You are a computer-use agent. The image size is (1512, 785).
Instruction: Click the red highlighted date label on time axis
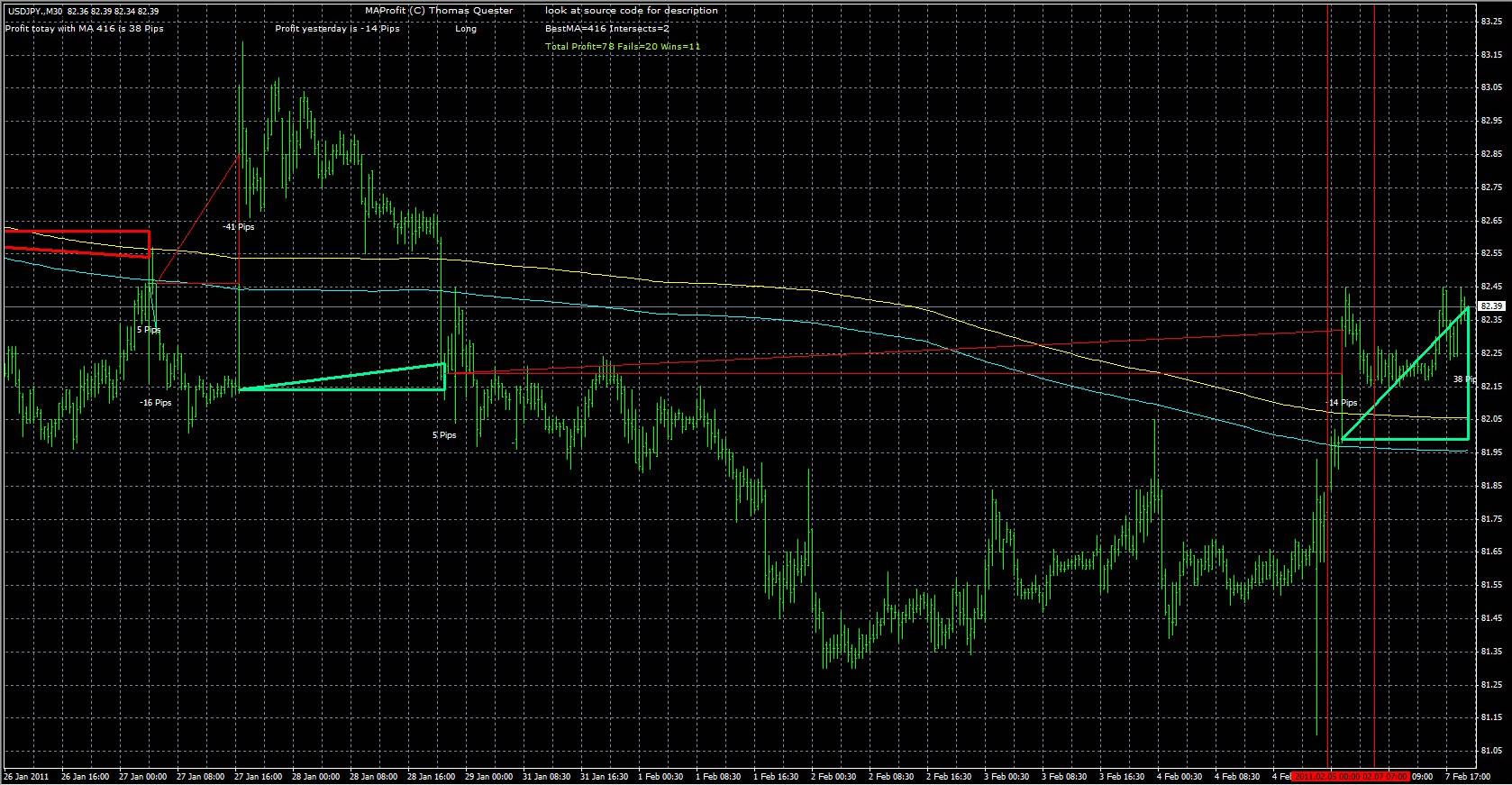click(x=1350, y=776)
